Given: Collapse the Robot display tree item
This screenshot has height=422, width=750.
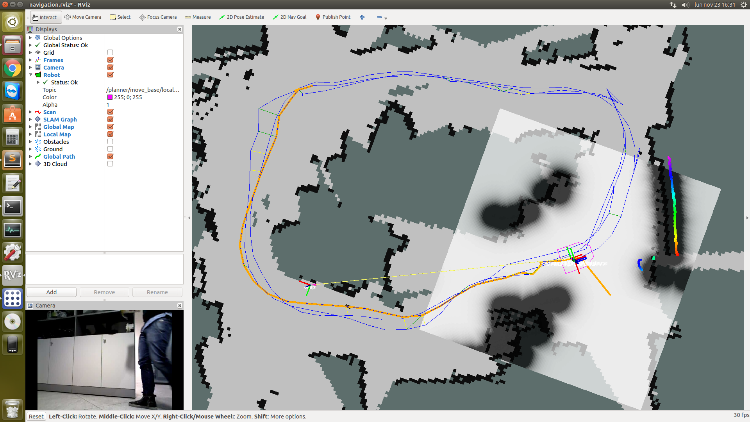Looking at the screenshot, I should click(31, 74).
